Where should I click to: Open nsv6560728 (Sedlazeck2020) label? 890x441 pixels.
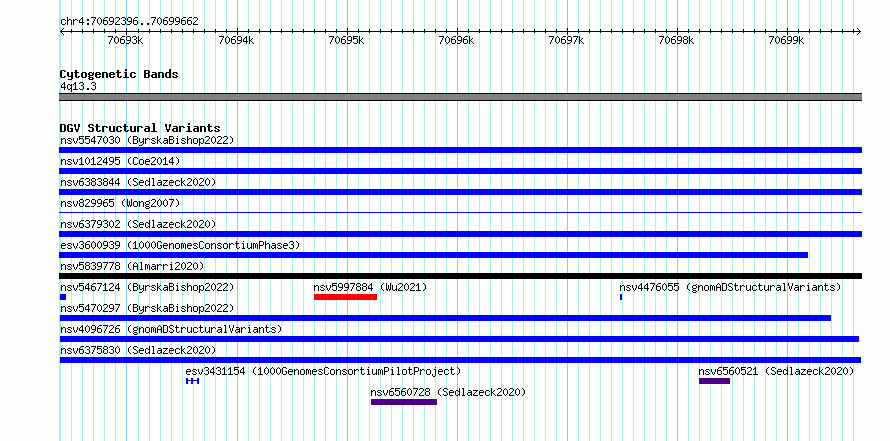tap(448, 392)
